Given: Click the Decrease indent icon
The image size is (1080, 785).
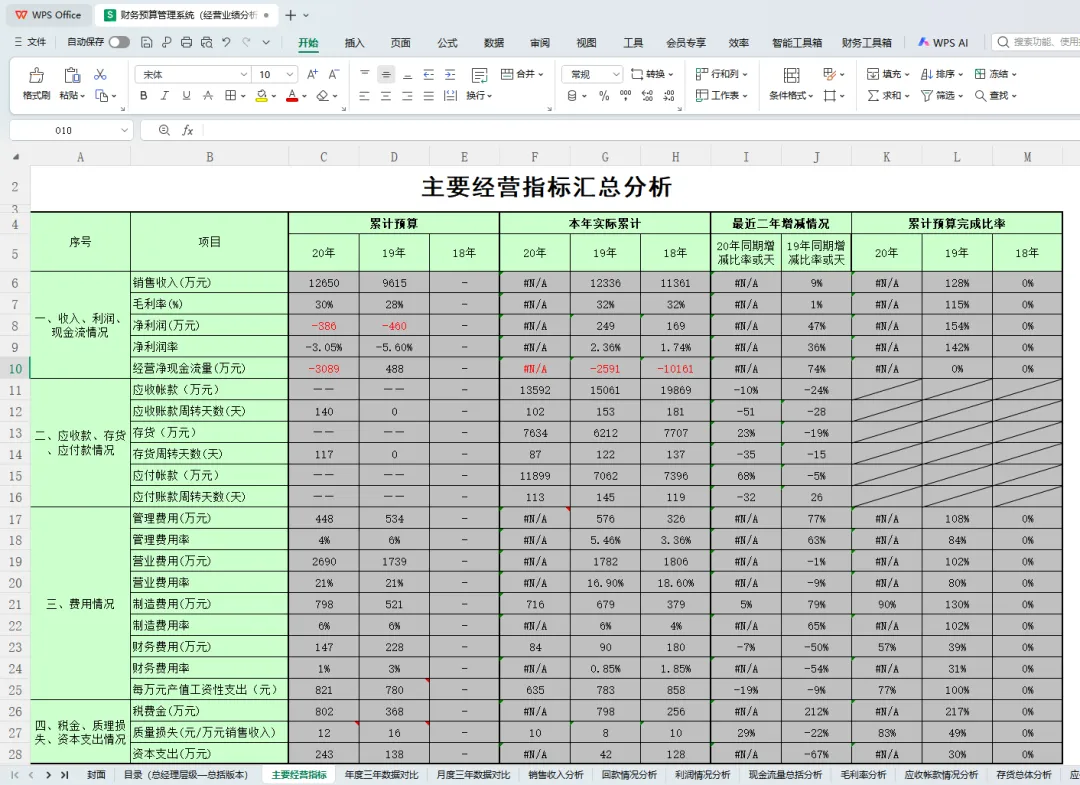Looking at the screenshot, I should tap(428, 74).
